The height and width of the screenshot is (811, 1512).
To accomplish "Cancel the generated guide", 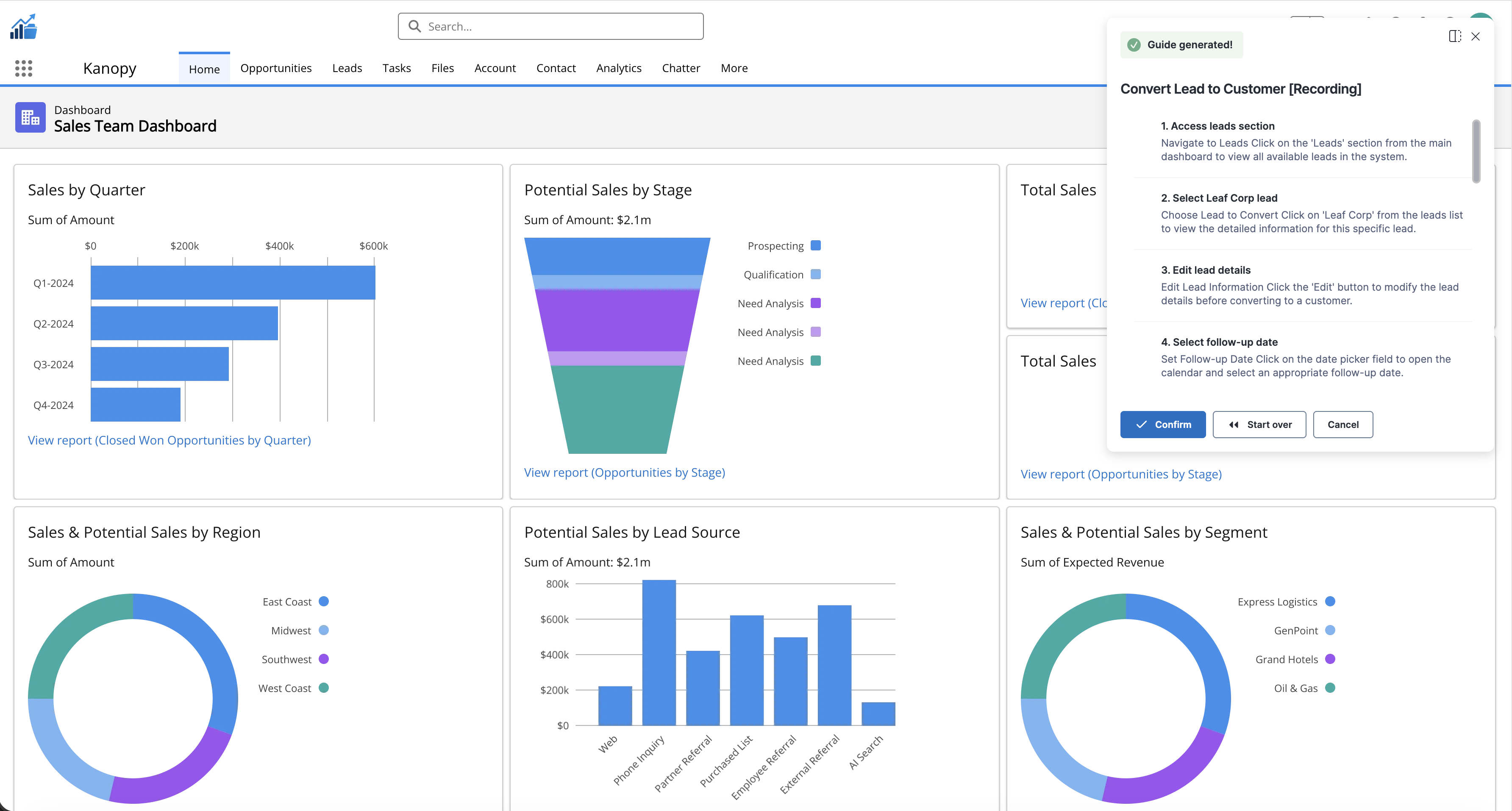I will click(1342, 424).
